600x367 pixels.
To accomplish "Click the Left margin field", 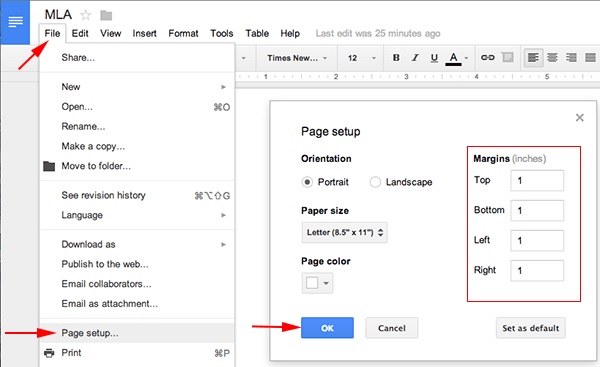I will pyautogui.click(x=537, y=240).
